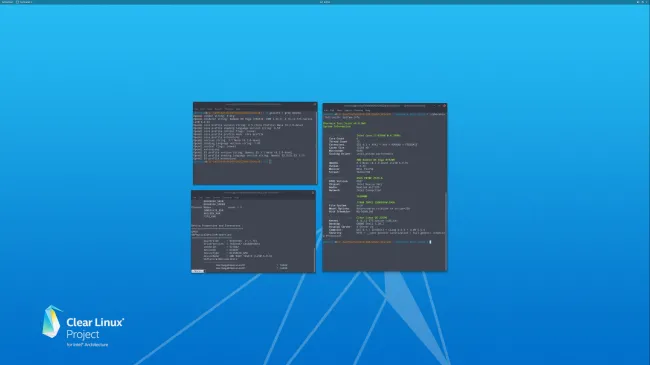The width and height of the screenshot is (650, 365).
Task: Click 'Device Properties and Extensions' heading text
Action: tap(216, 226)
